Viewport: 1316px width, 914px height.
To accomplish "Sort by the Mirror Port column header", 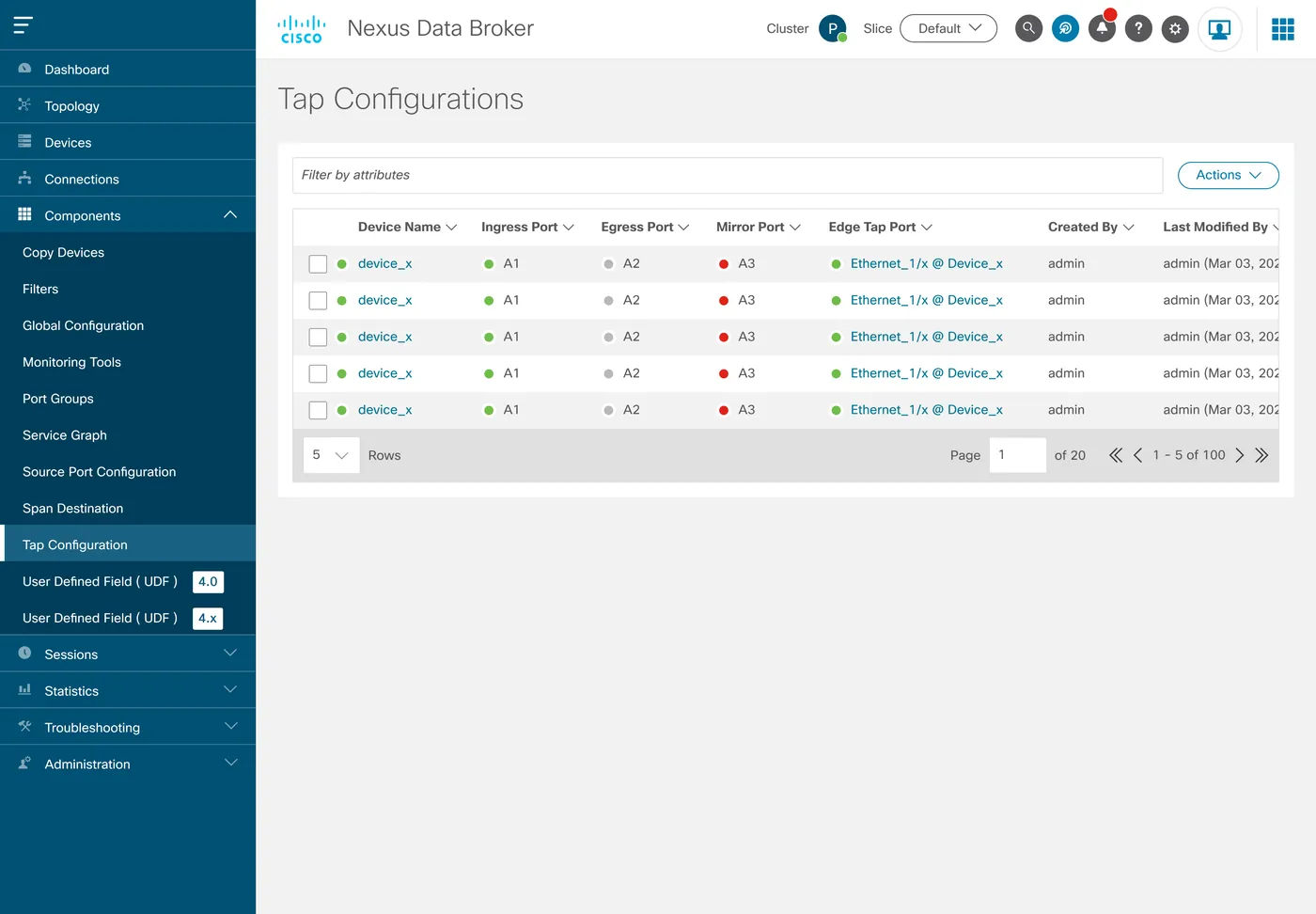I will pyautogui.click(x=758, y=227).
